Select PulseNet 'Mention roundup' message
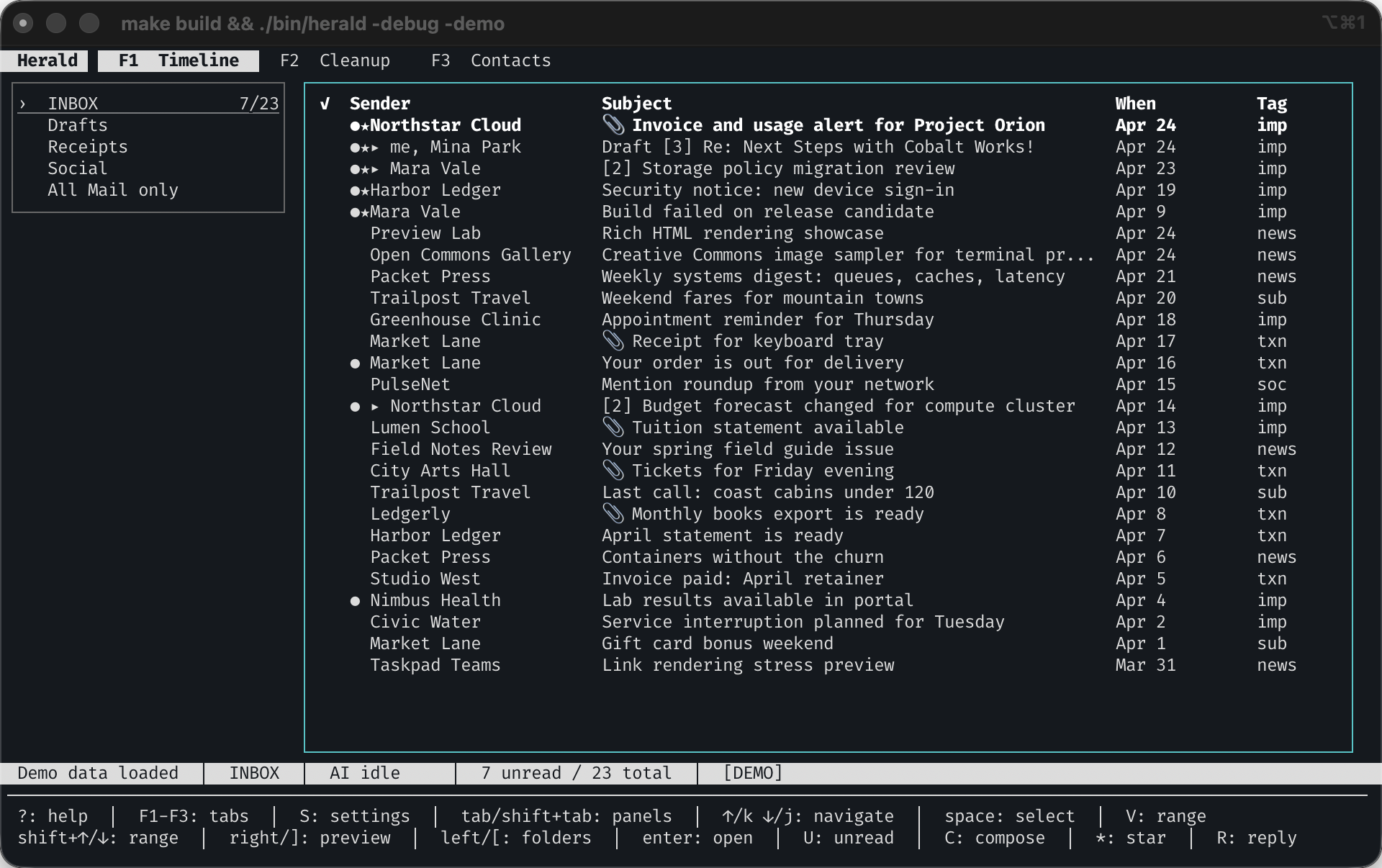 click(828, 384)
